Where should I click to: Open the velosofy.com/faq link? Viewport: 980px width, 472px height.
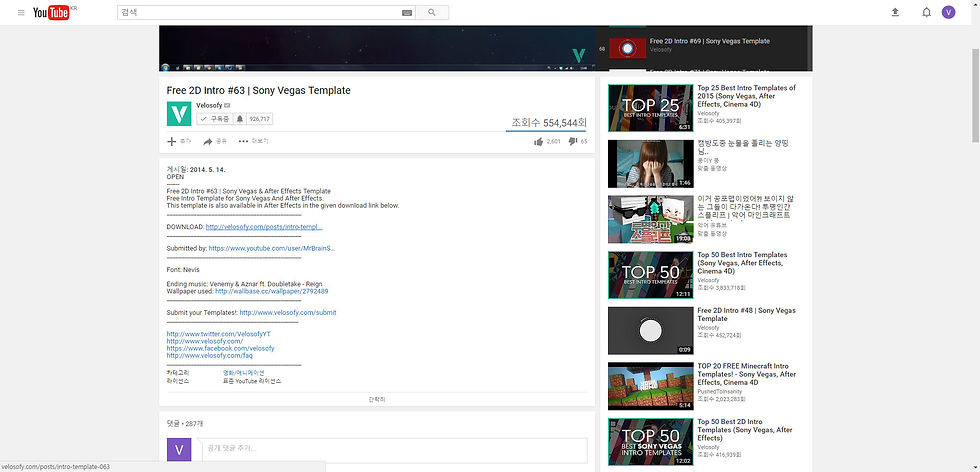pos(209,356)
